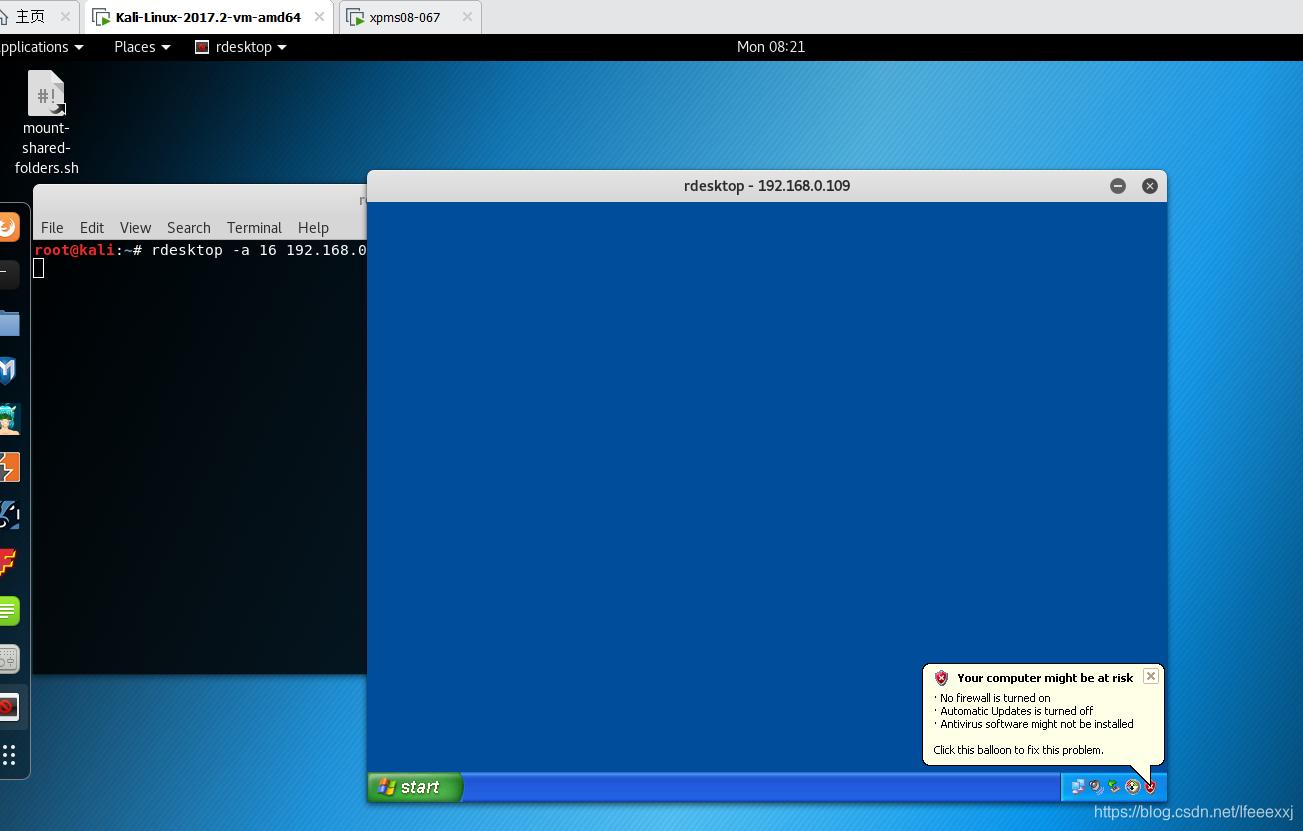
Task: Open Armitage green-haired icon in dock
Action: [8, 419]
